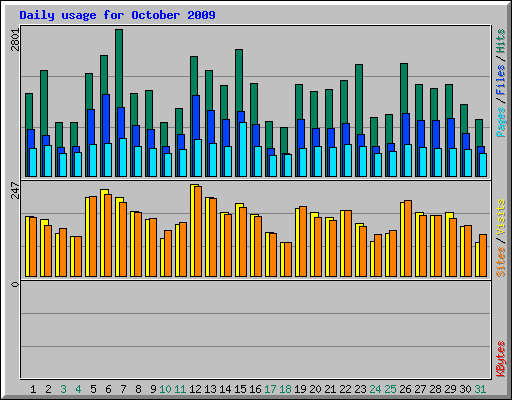
Task: Click the blue files bar for day 12
Action: pyautogui.click(x=196, y=117)
